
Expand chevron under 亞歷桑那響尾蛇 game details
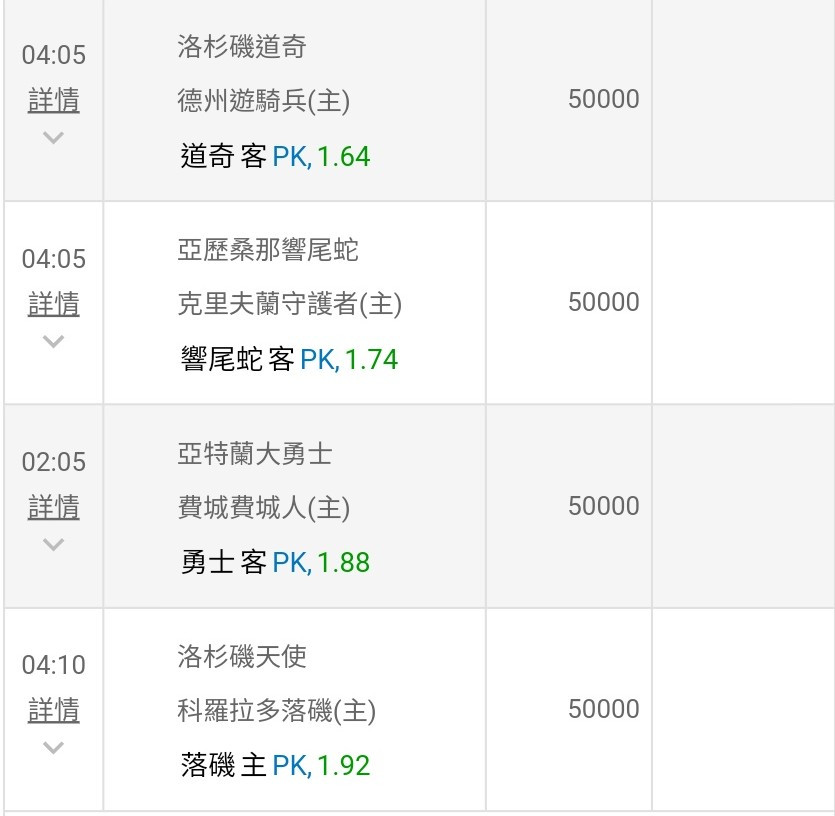pos(53,341)
